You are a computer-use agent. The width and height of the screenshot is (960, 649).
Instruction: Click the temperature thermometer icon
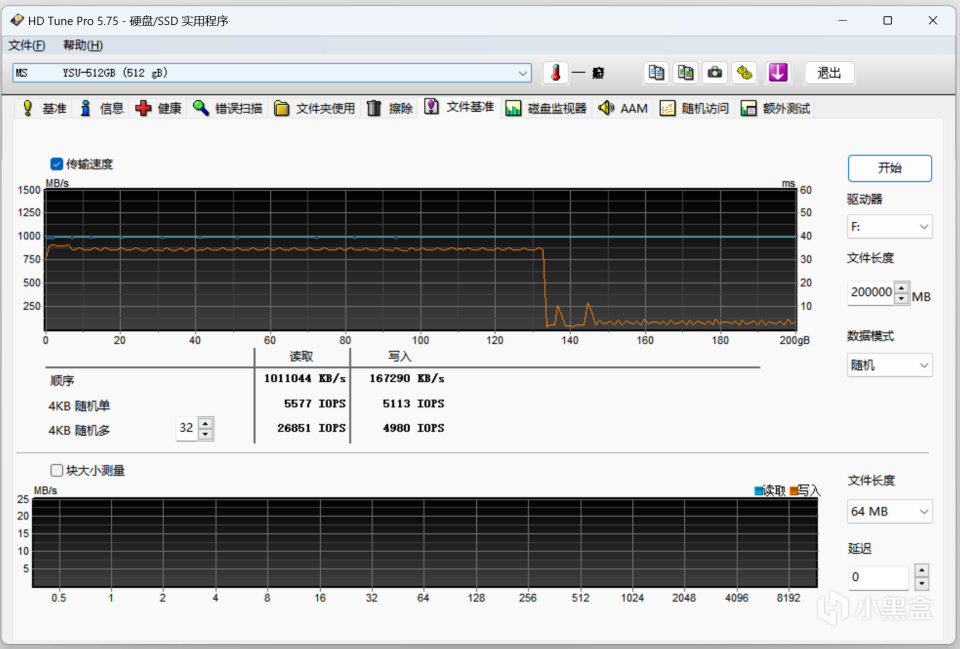coord(555,73)
